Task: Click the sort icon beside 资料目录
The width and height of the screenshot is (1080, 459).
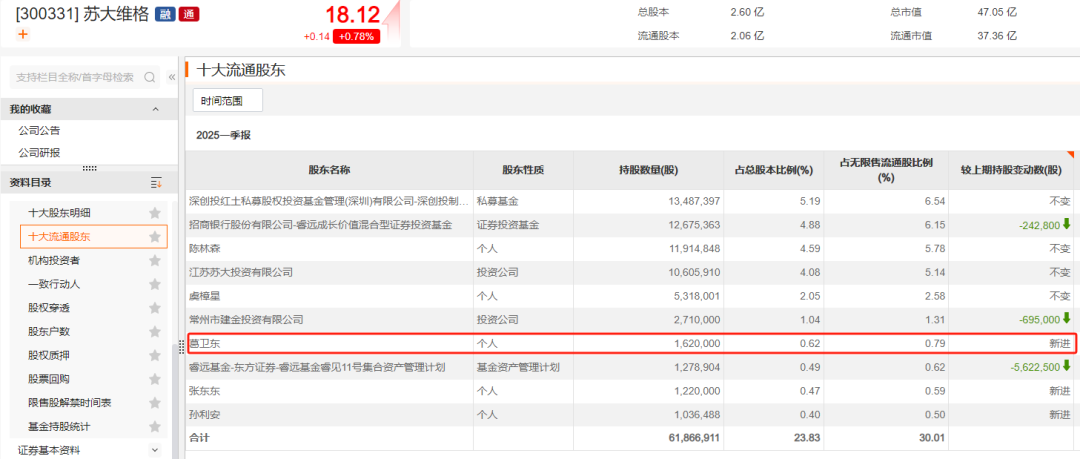Action: (155, 182)
